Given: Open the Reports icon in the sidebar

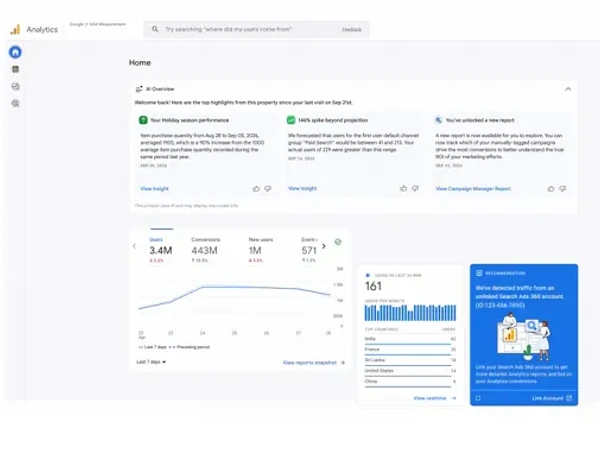Looking at the screenshot, I should (15, 69).
